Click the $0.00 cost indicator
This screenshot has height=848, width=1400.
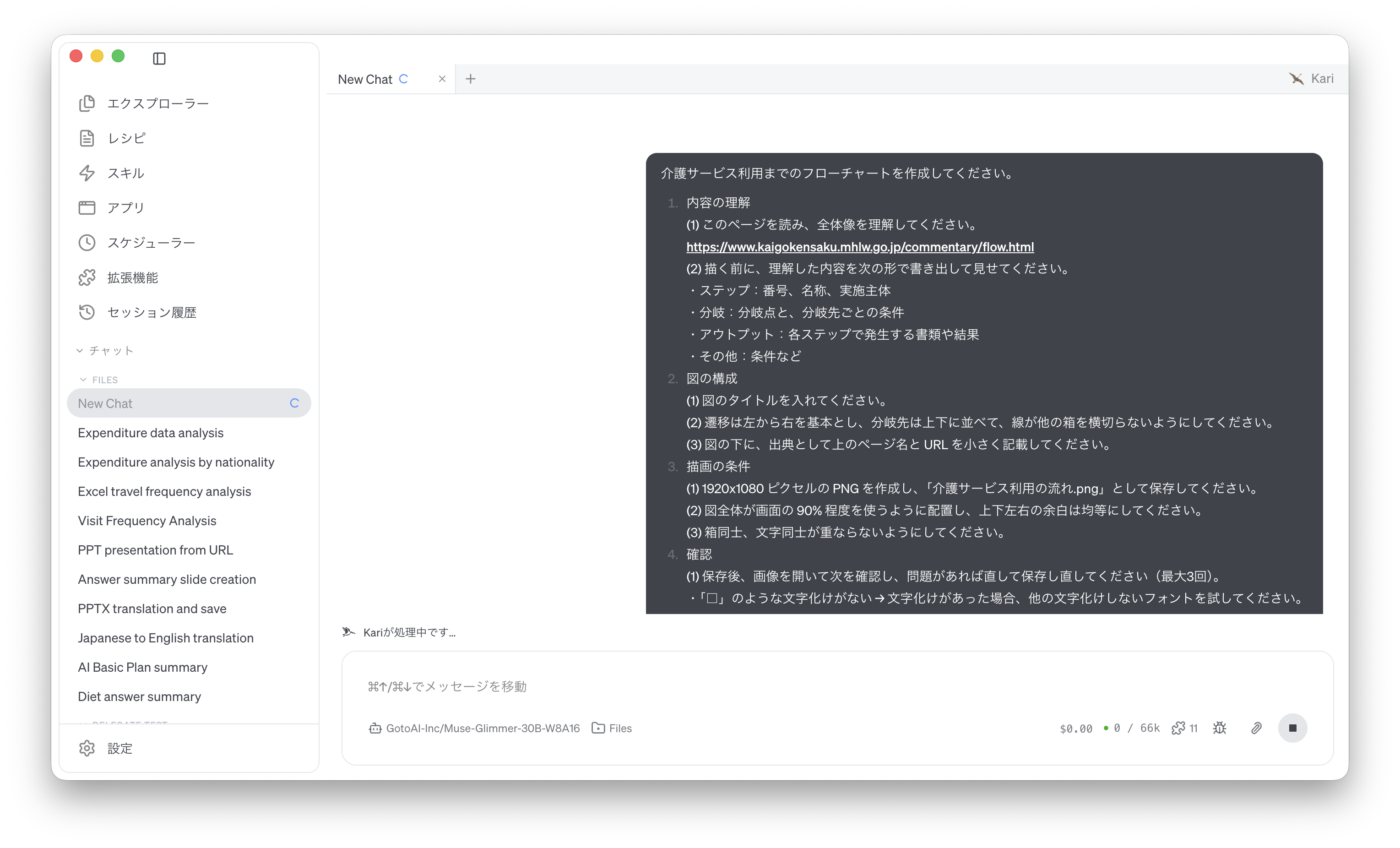1075,728
